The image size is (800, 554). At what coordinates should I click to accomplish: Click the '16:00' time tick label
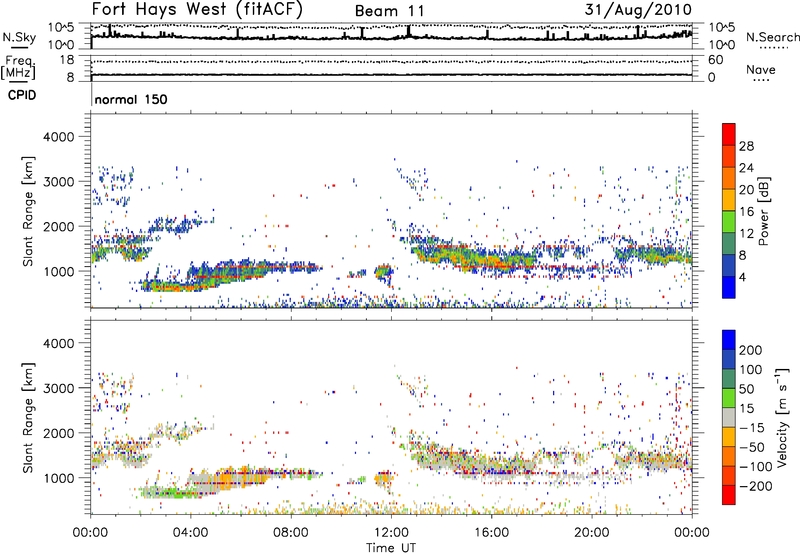tap(491, 533)
